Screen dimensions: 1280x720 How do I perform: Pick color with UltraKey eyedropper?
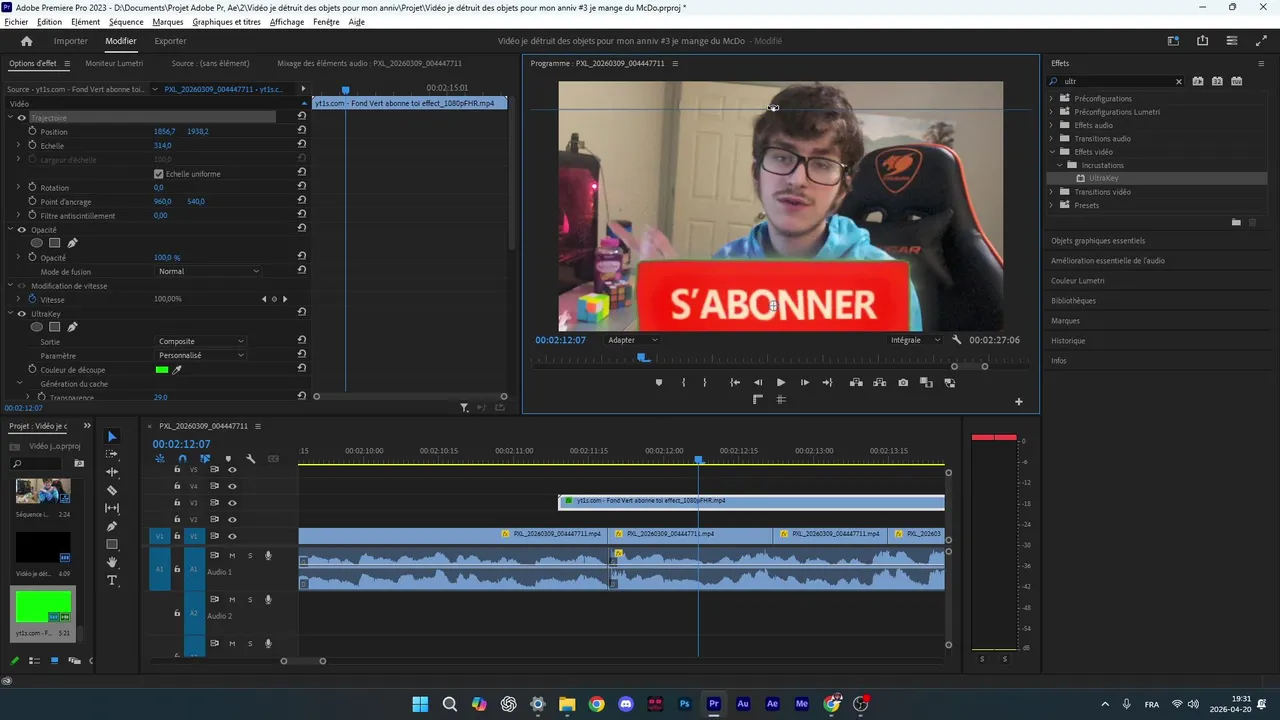[178, 370]
